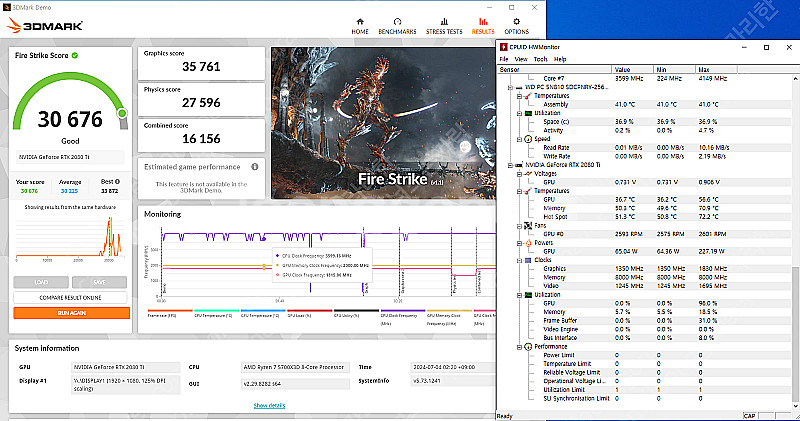Viewport: 800px width, 421px height.
Task: Collapse the GPU Temperatures group under NVIDIA
Action: [x=519, y=191]
